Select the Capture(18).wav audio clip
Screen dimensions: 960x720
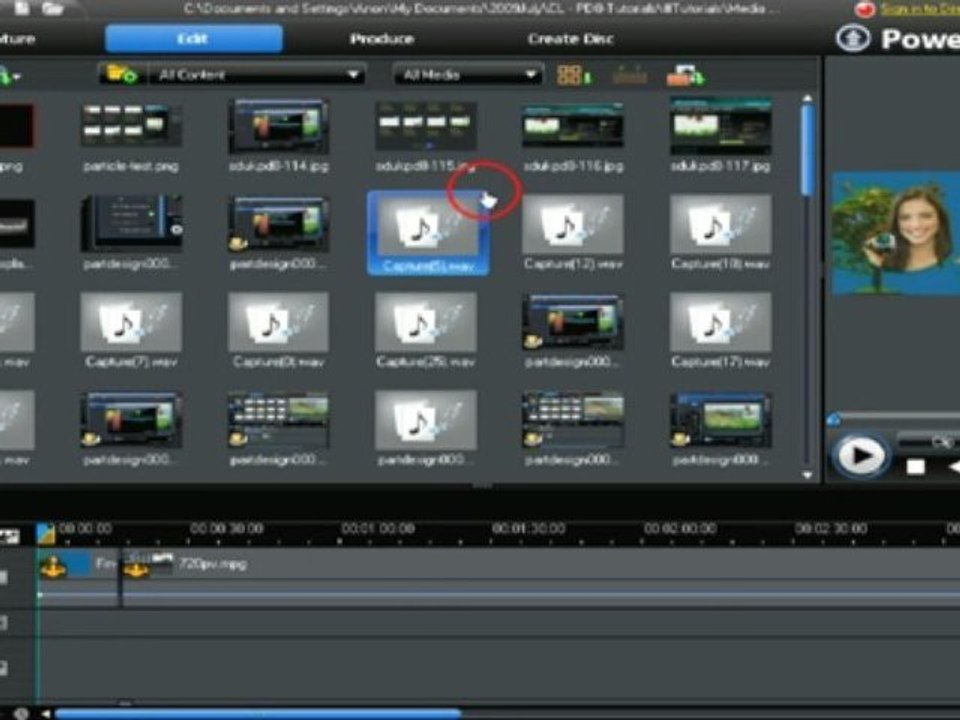tap(721, 224)
